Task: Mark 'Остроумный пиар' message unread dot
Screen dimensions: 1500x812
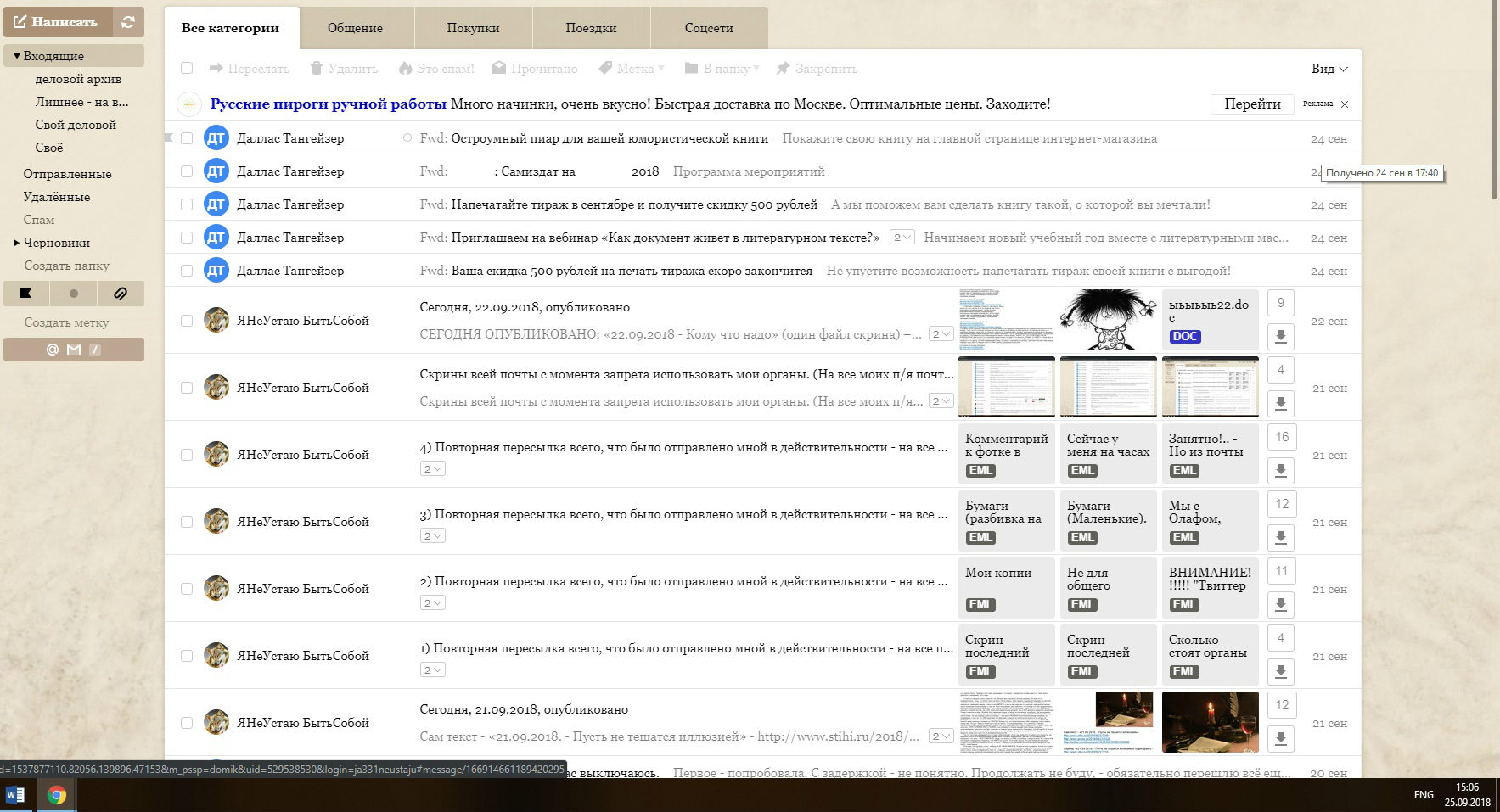Action: pos(407,138)
